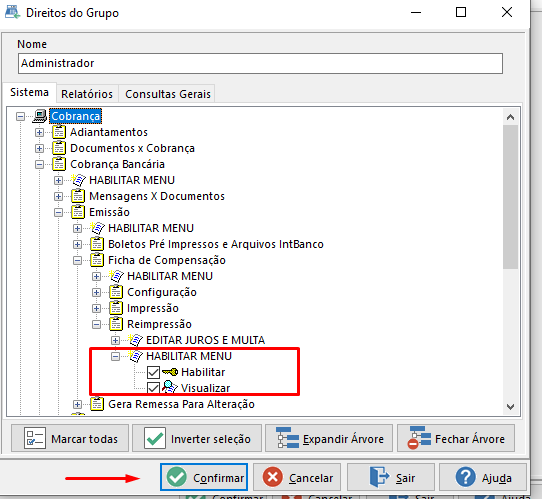The width and height of the screenshot is (542, 499).
Task: Click the Cancelar button
Action: (x=297, y=477)
